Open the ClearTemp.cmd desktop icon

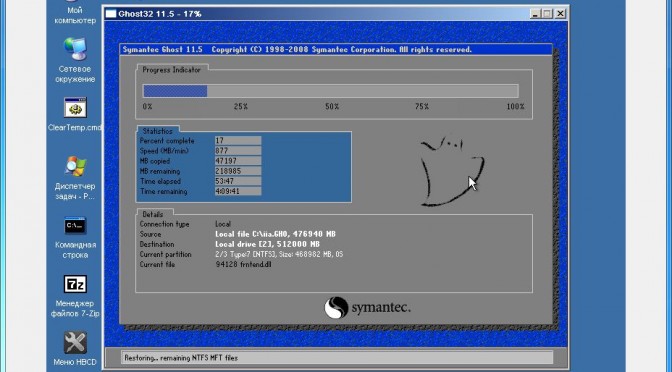75,114
